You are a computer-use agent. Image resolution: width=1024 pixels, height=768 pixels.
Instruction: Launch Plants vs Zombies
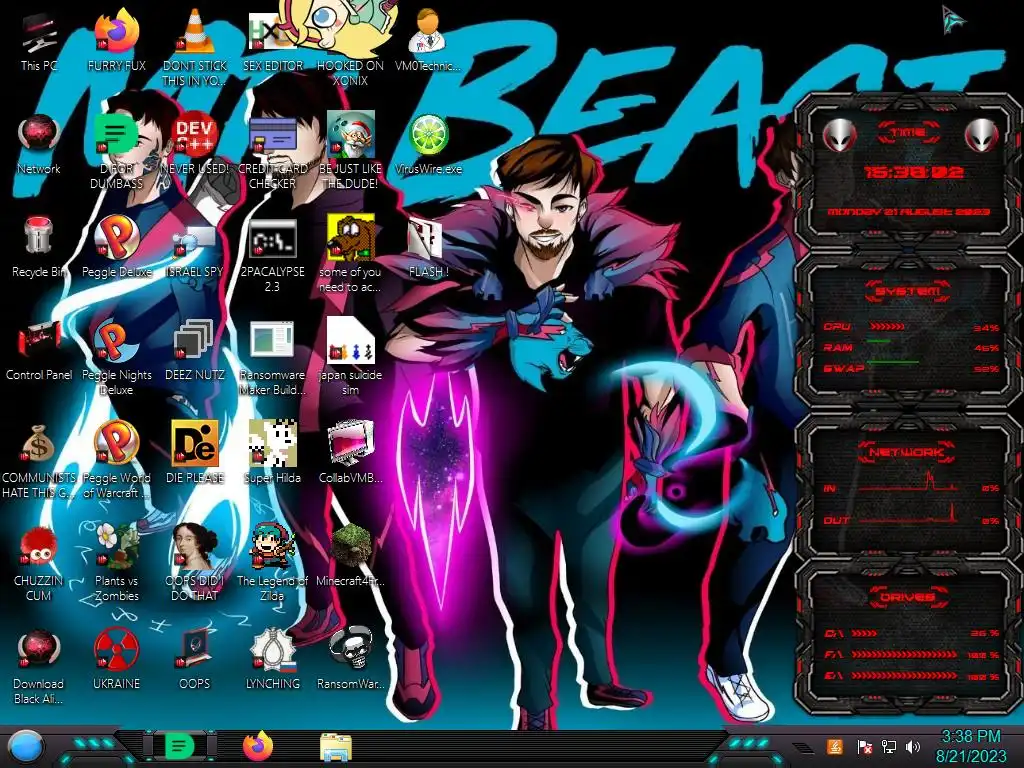(116, 546)
